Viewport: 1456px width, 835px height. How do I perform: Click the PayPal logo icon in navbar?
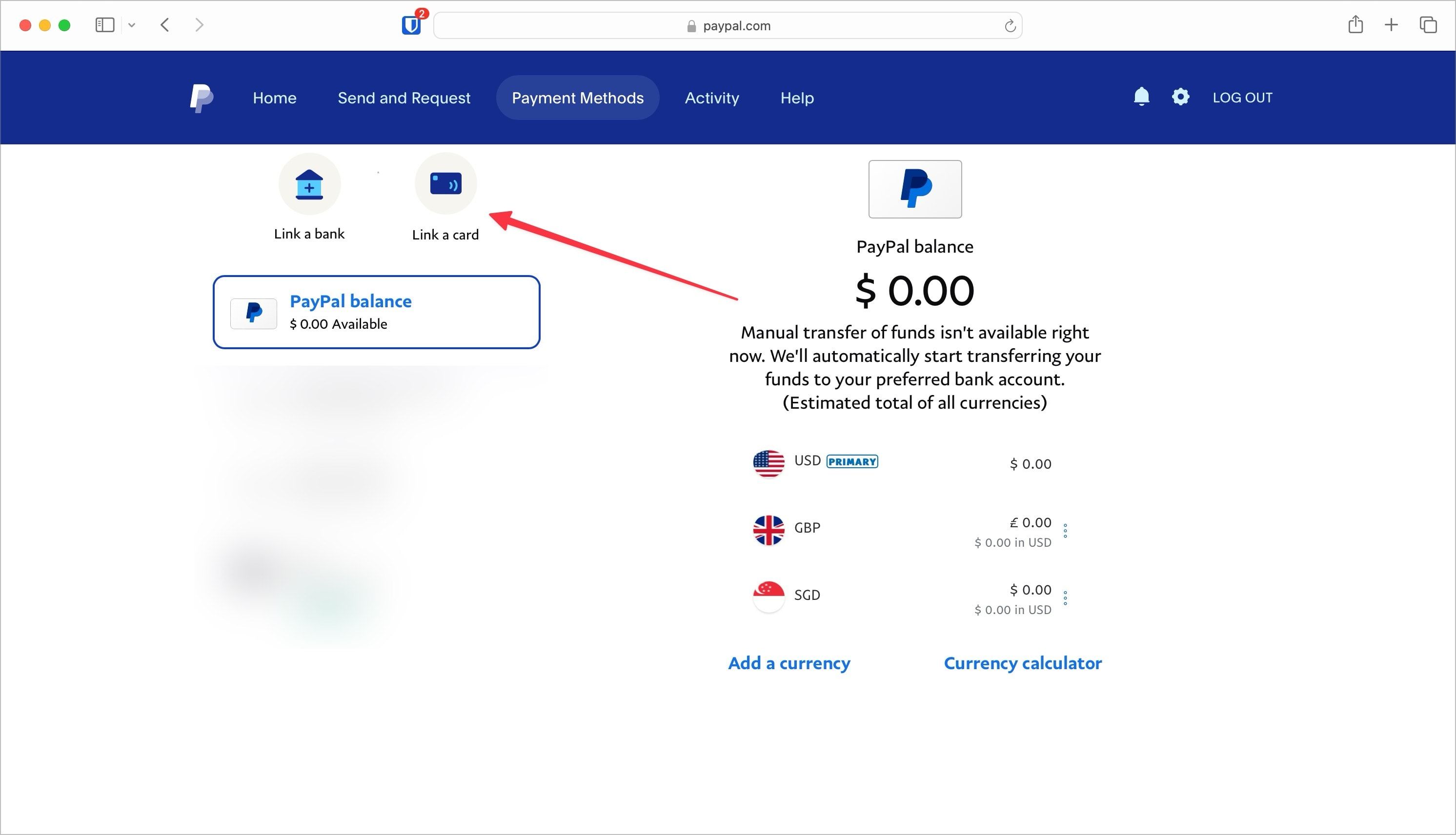click(x=200, y=97)
